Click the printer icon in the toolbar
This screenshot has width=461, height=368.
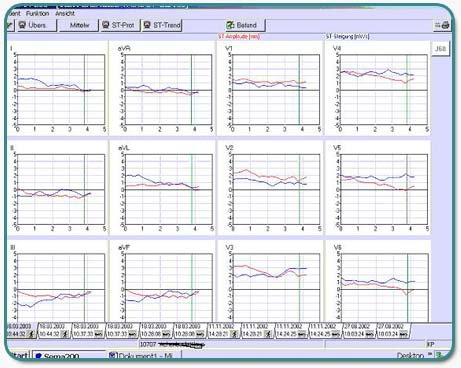pos(445,25)
